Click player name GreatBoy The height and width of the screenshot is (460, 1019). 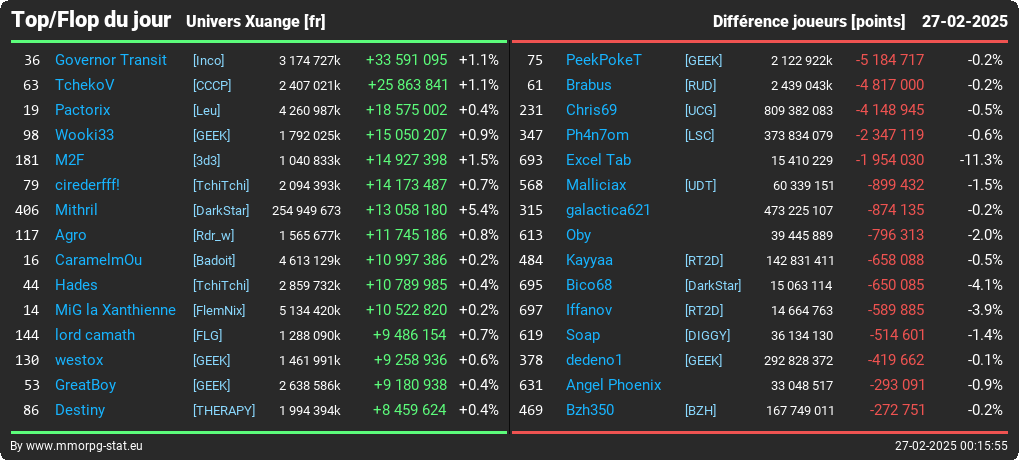85,385
